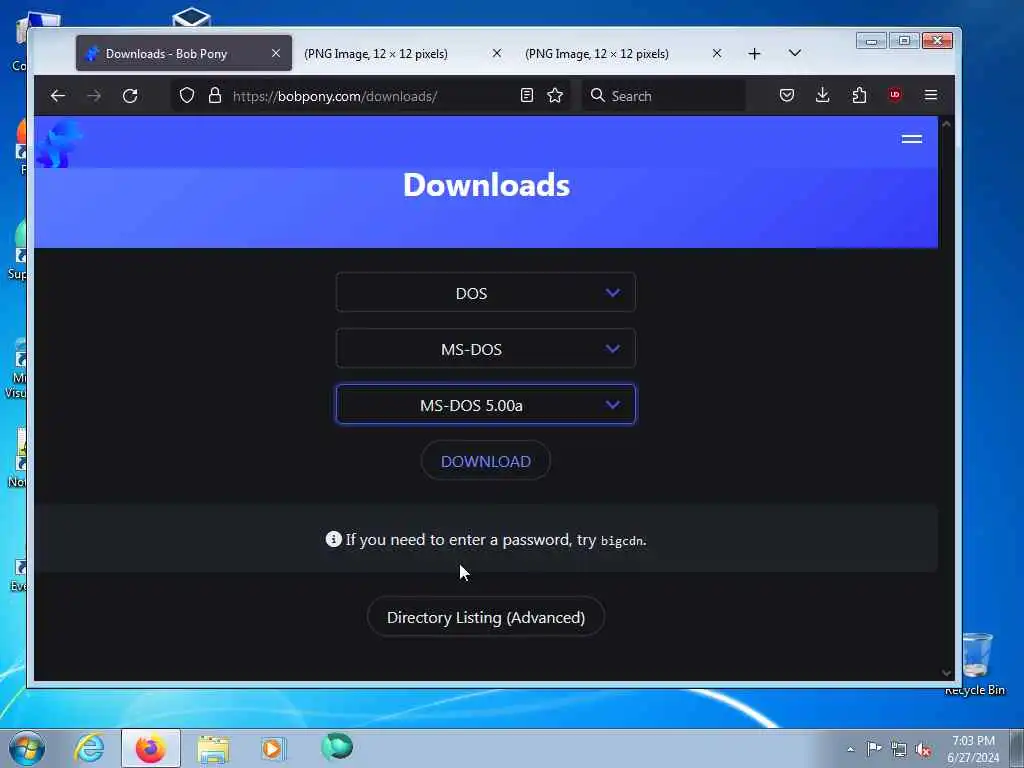The width and height of the screenshot is (1024, 768).
Task: Launch Internet Explorer from taskbar
Action: 89,748
